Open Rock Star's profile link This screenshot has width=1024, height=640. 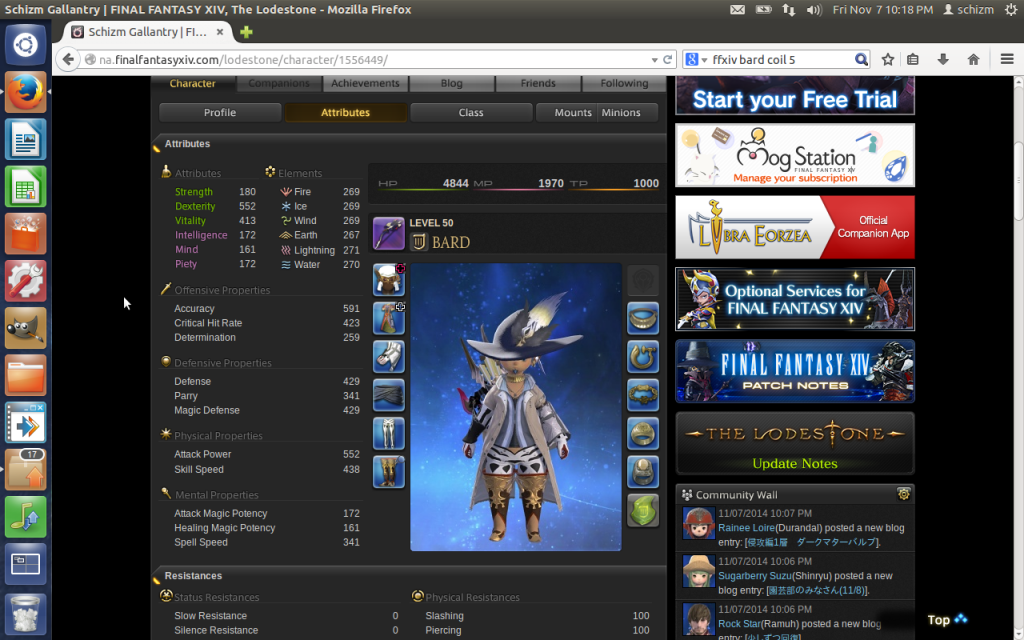[x=739, y=624]
